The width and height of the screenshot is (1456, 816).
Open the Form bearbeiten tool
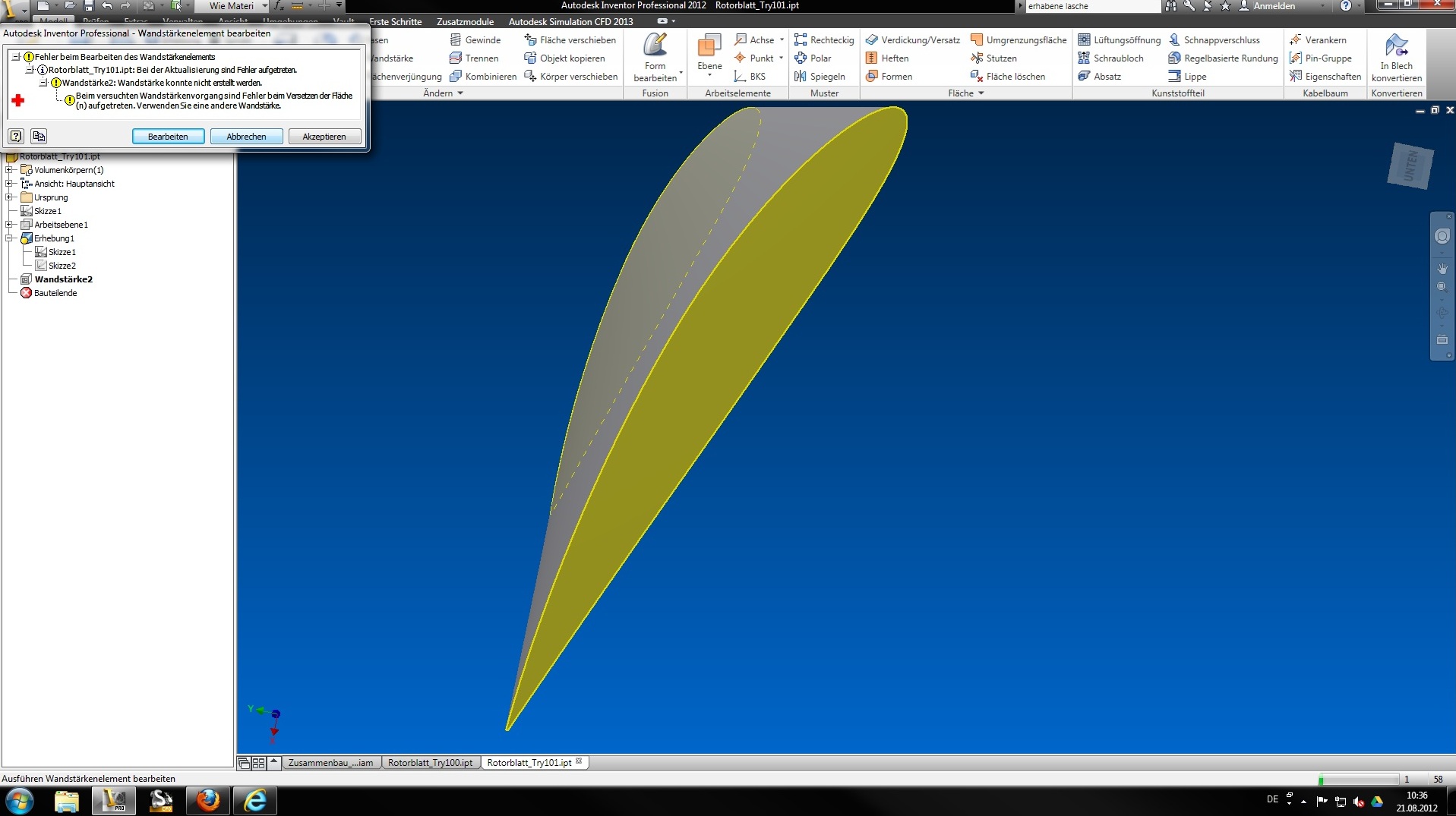(655, 58)
